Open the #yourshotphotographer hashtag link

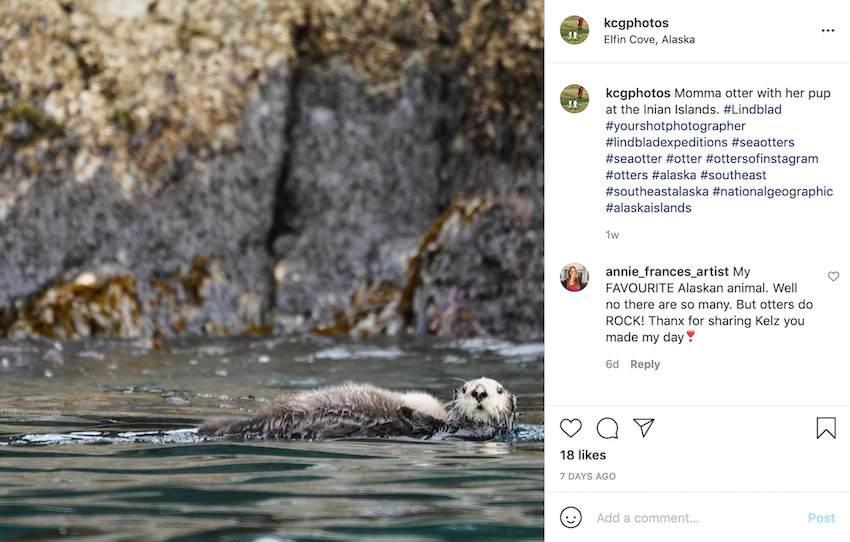(x=675, y=126)
